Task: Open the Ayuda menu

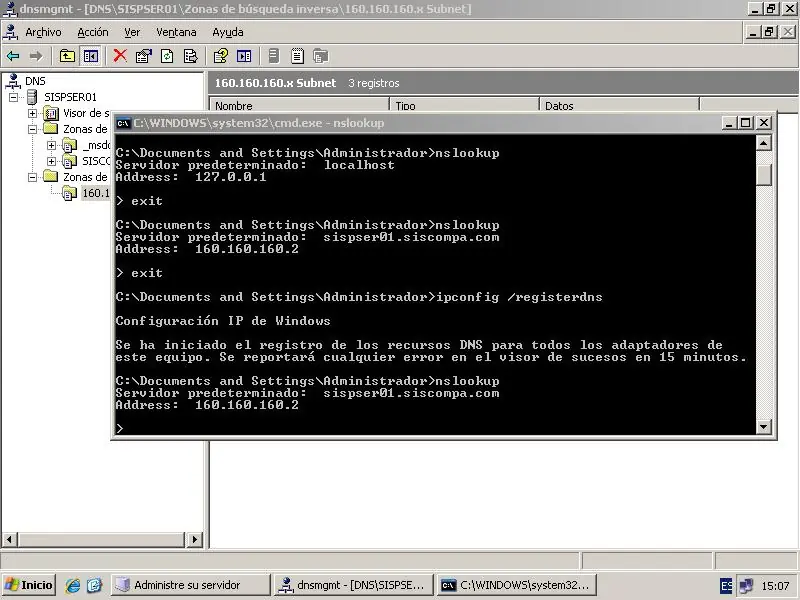Action: 228,32
